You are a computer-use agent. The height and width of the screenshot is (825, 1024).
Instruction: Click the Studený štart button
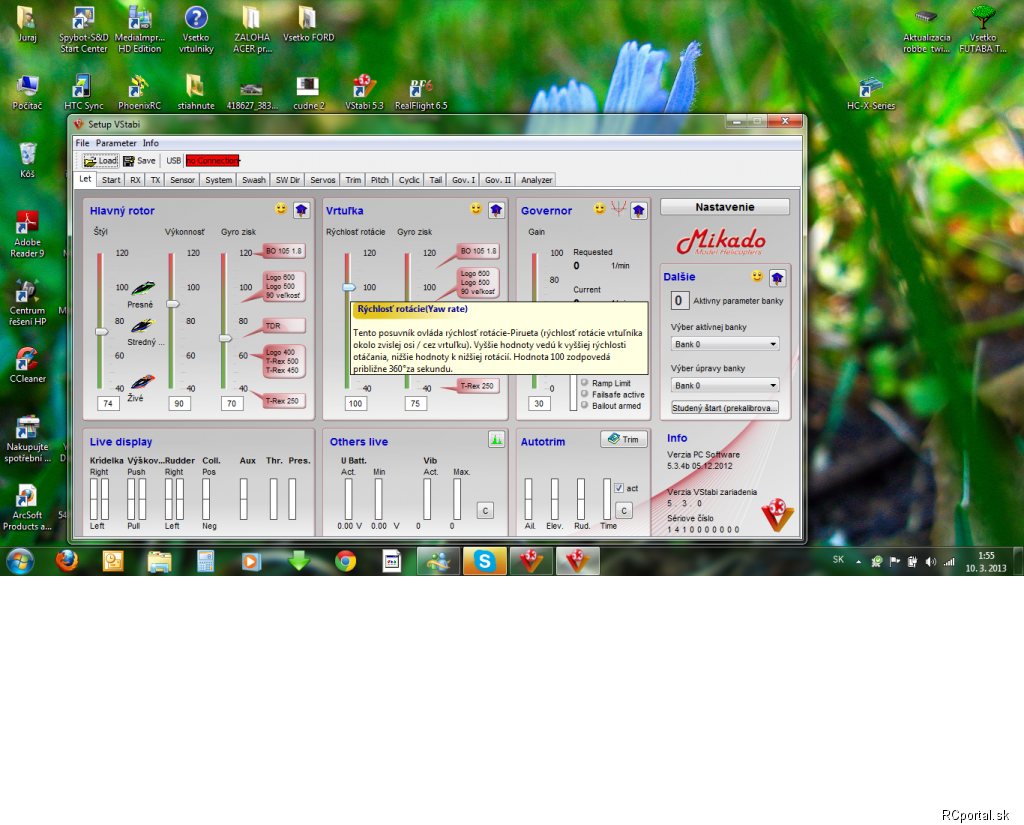[725, 408]
